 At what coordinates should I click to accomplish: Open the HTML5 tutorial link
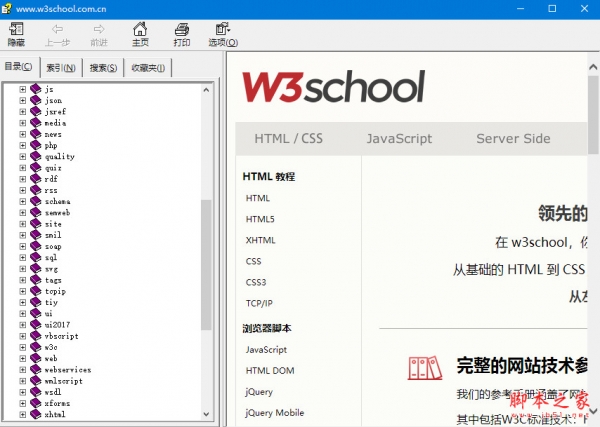click(x=260, y=219)
